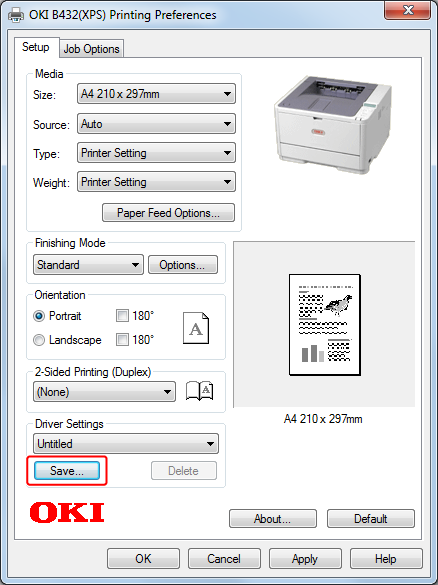Image resolution: width=438 pixels, height=585 pixels.
Task: Click the 'A4 210 x 297mm' preview caption
Action: 323,419
